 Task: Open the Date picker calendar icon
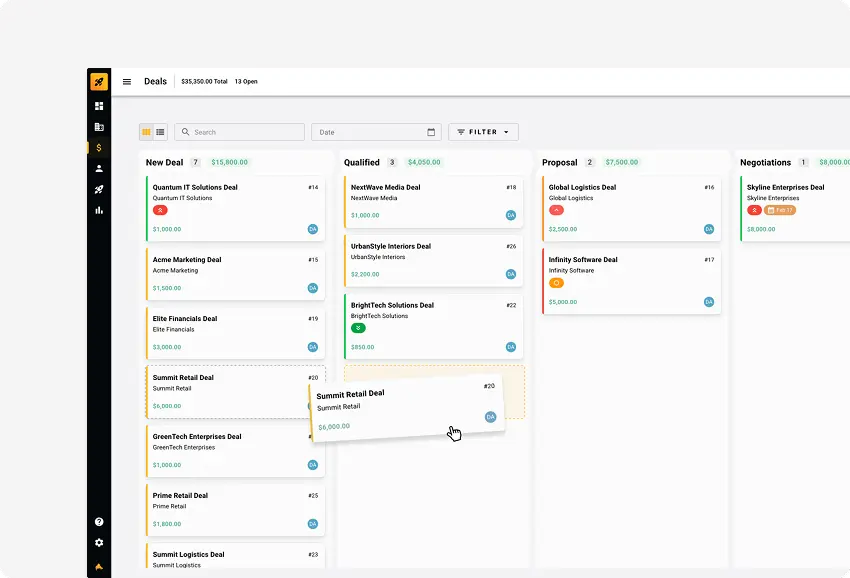pos(432,132)
